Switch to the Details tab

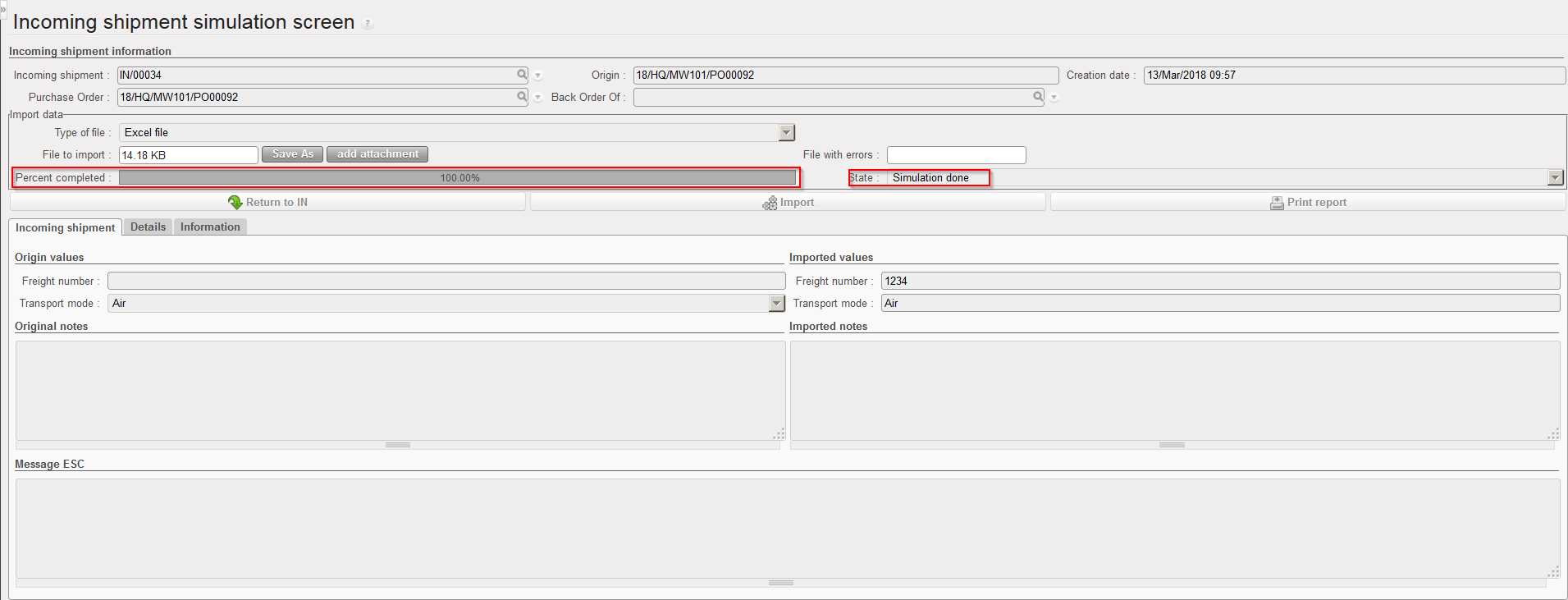(x=148, y=227)
